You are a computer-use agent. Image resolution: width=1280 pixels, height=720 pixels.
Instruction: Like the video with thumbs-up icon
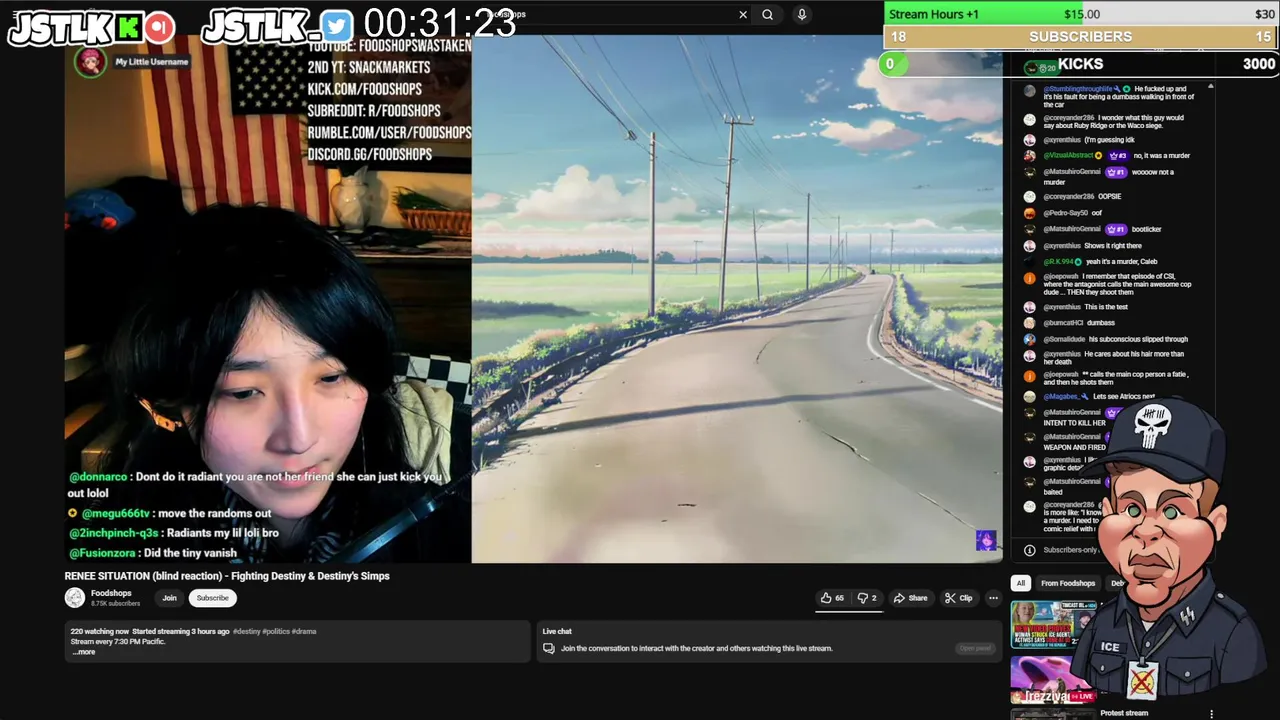click(x=832, y=598)
